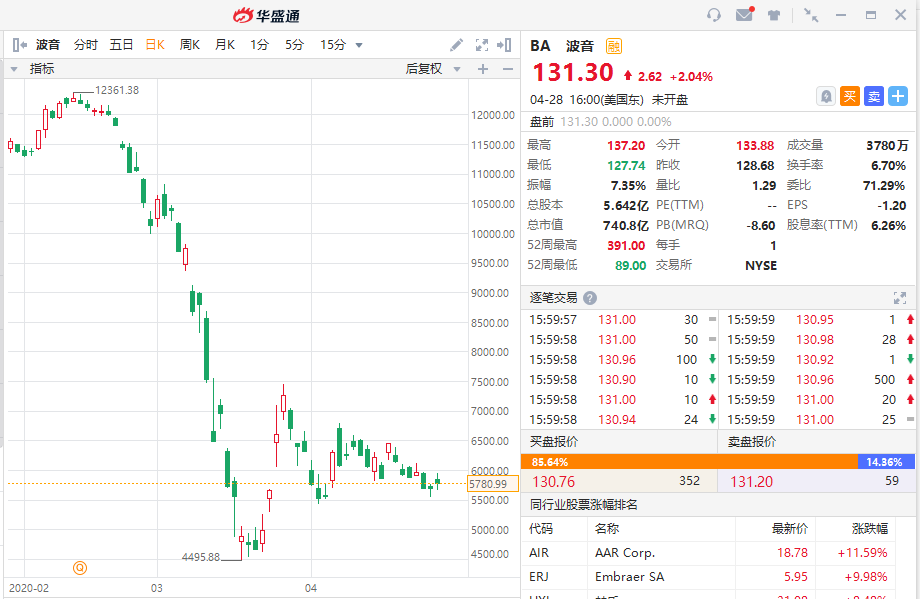Sort by 最新价 column header
The height and width of the screenshot is (599, 920).
789,529
